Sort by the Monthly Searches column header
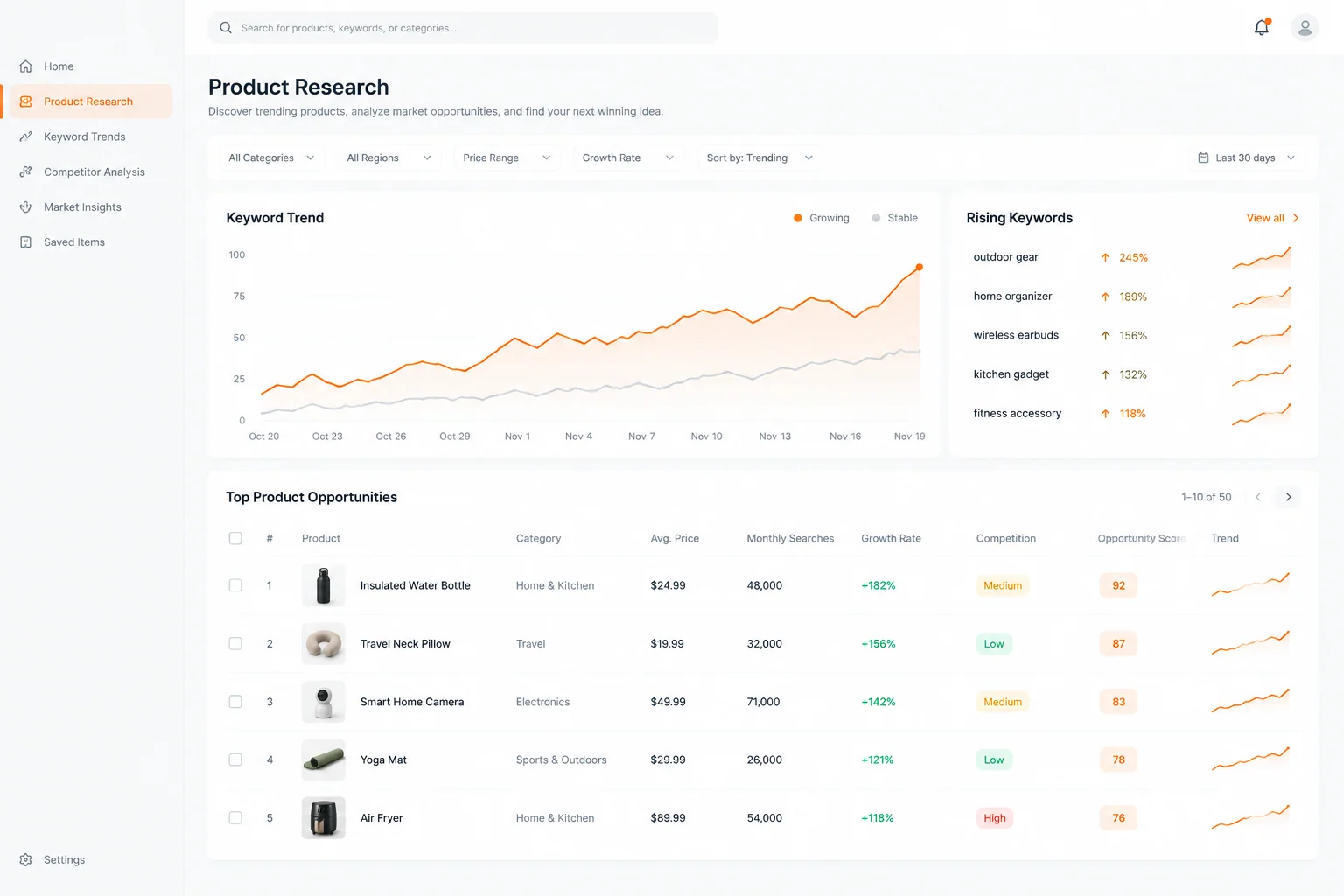The width and height of the screenshot is (1344, 896). click(790, 538)
